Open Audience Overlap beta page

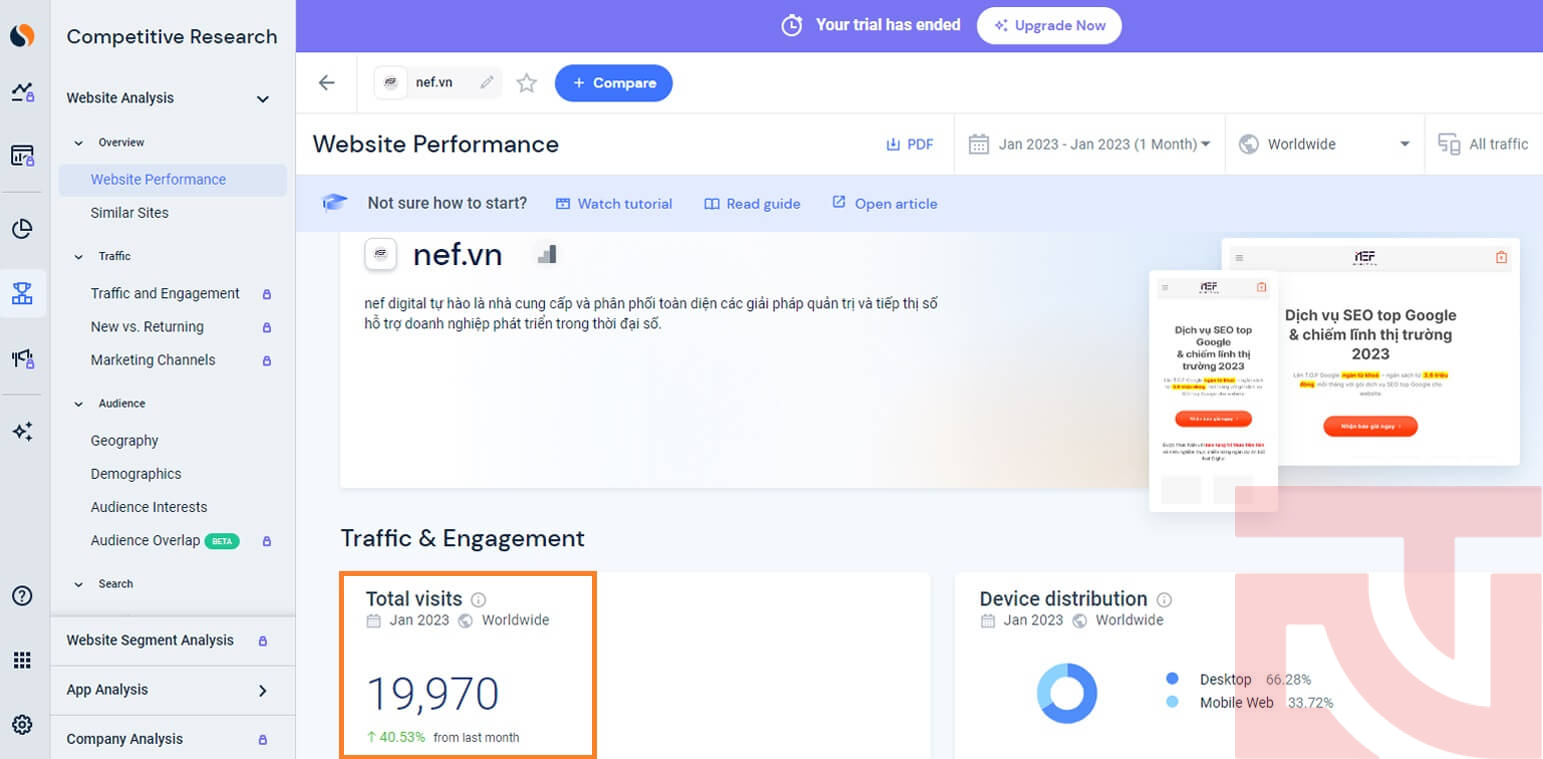[x=145, y=540]
